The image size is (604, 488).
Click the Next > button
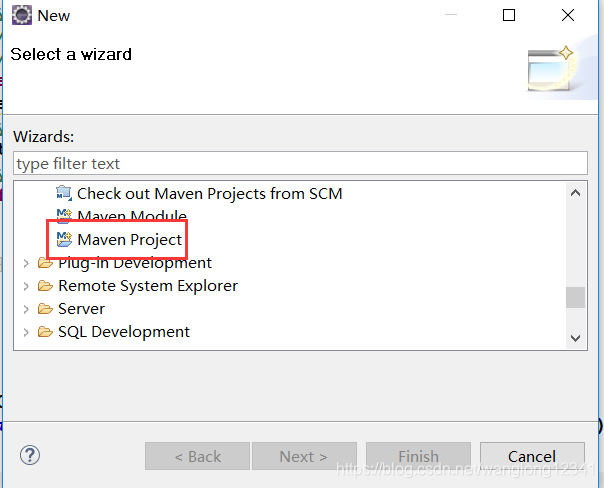coord(304,456)
